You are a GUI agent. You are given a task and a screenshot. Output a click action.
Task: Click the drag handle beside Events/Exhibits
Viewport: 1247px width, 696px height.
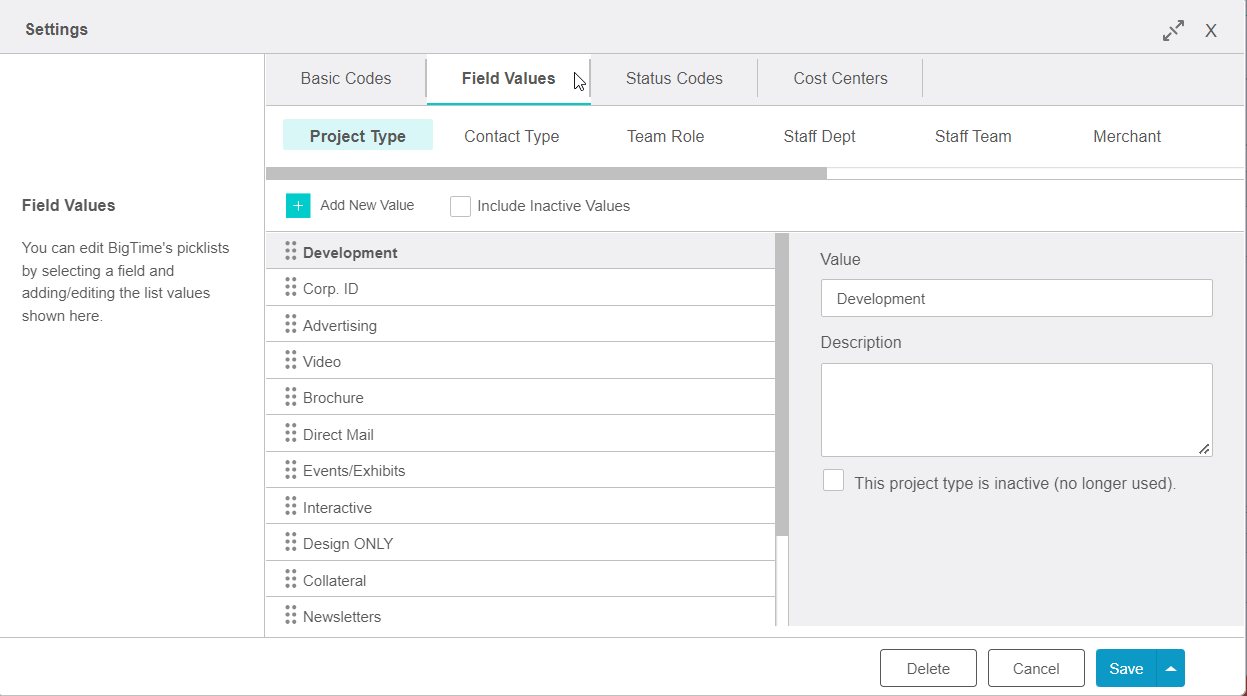tap(291, 469)
